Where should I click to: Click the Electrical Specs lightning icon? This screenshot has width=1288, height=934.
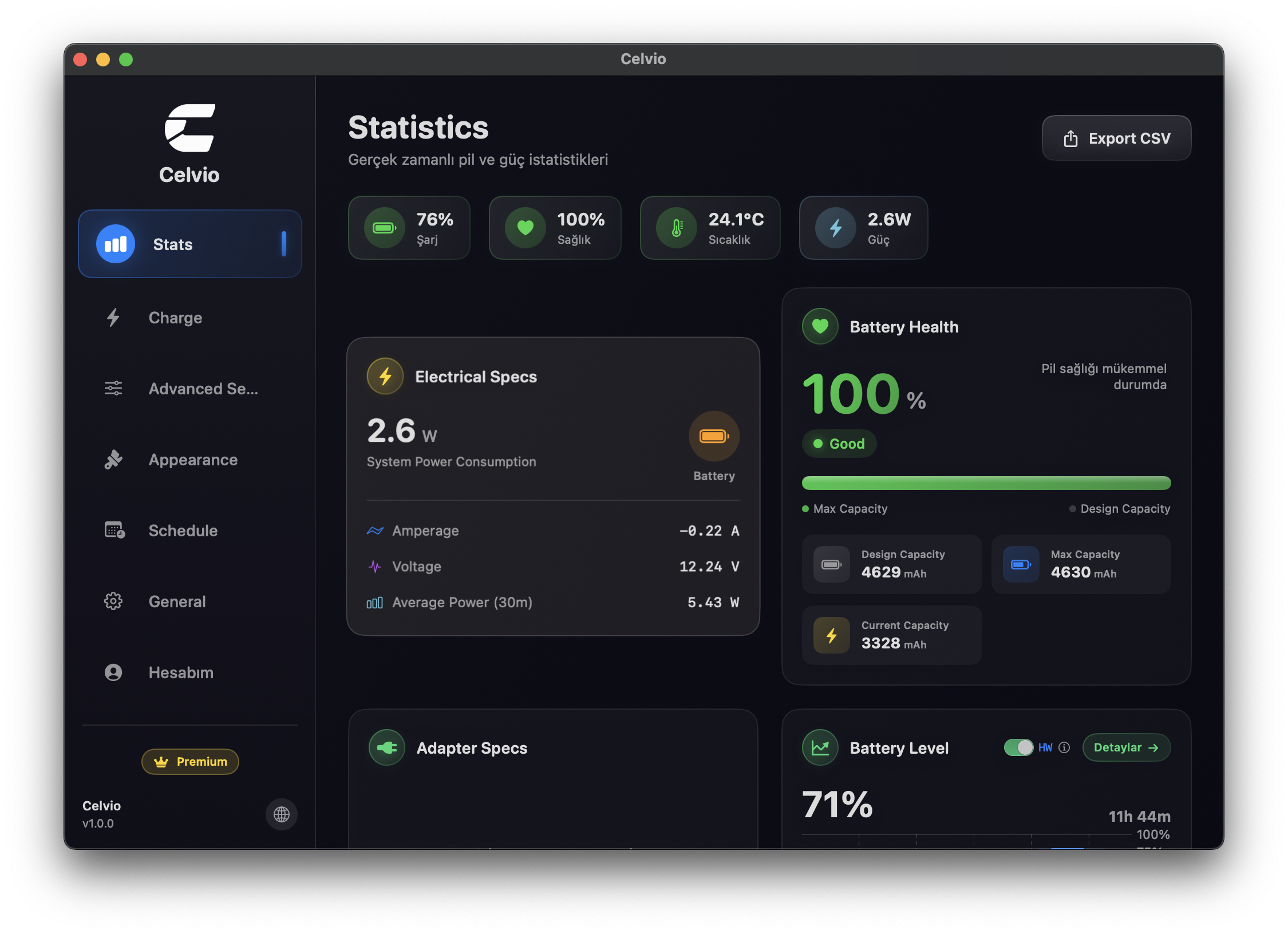pos(385,376)
